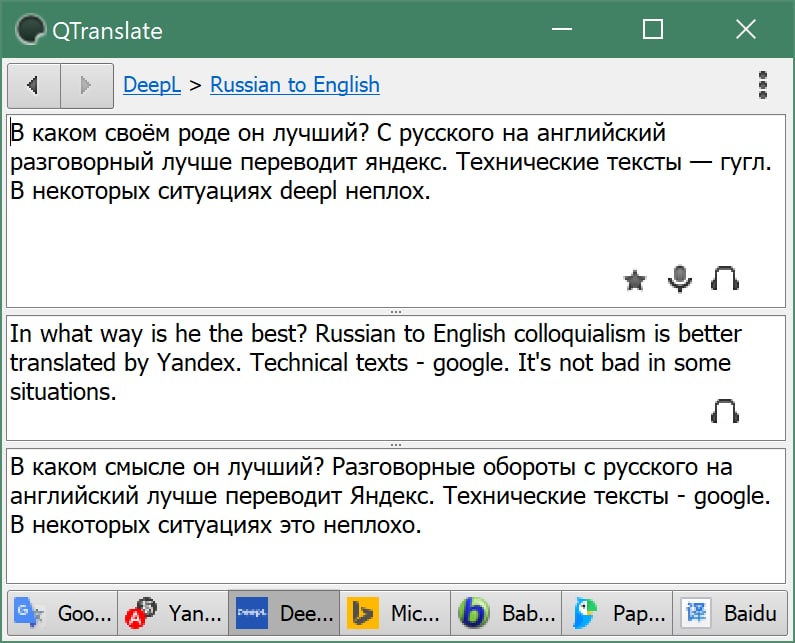Switch to Yandex translation service tab
This screenshot has width=795, height=643.
point(173,613)
